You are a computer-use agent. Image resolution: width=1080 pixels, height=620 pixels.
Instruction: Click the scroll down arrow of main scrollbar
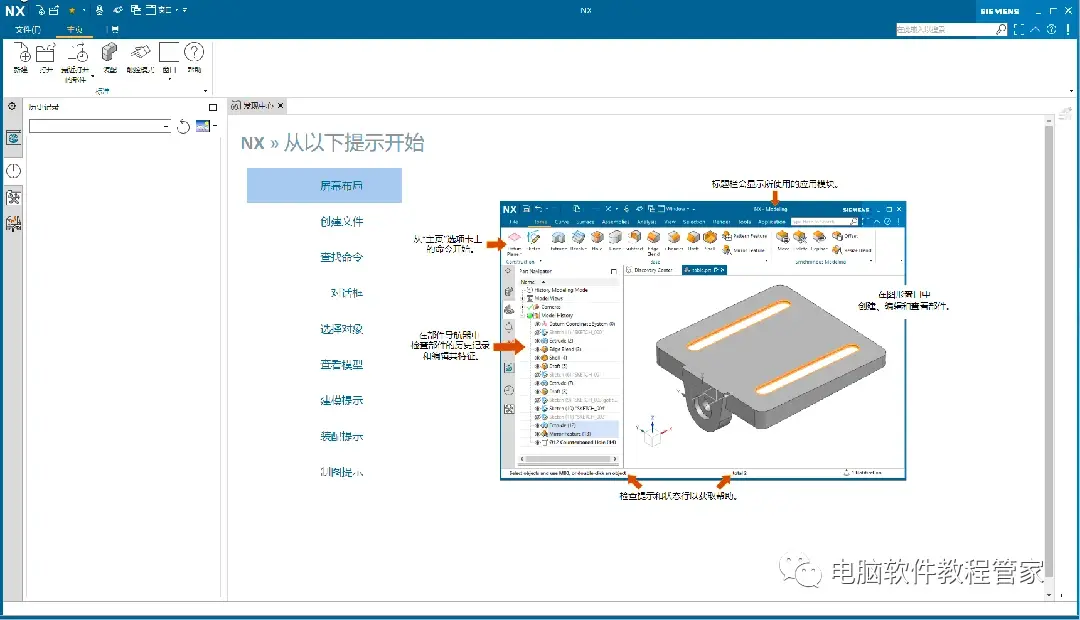1049,594
